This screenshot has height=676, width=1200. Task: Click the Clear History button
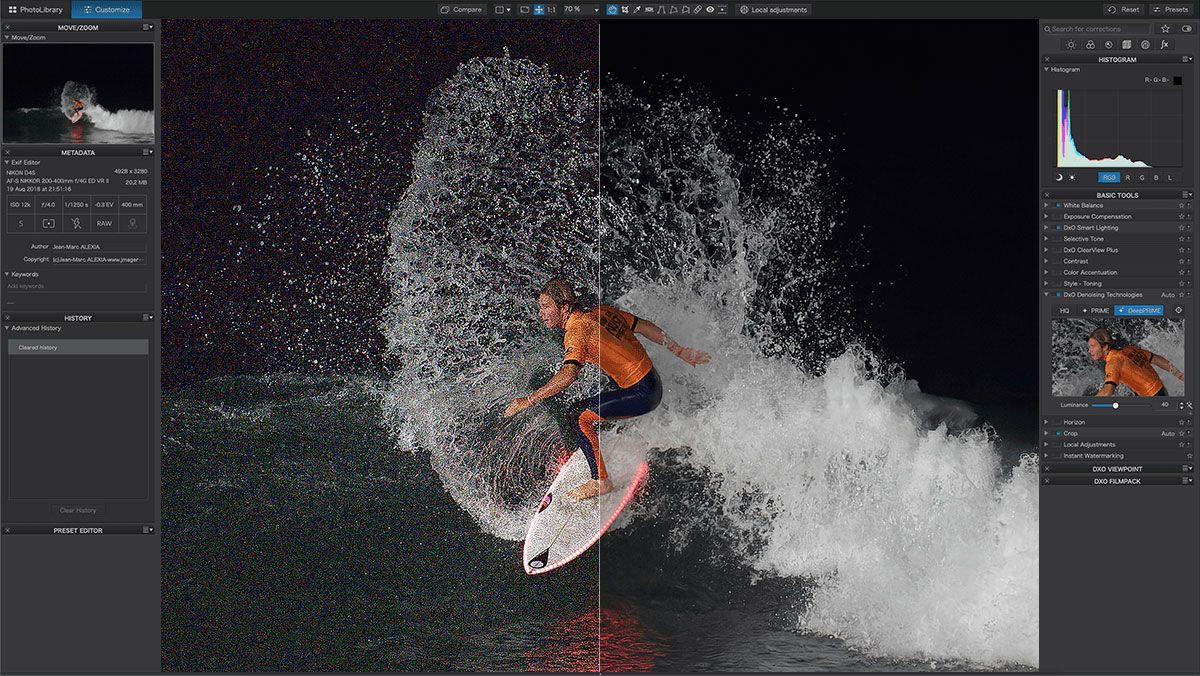[x=78, y=510]
